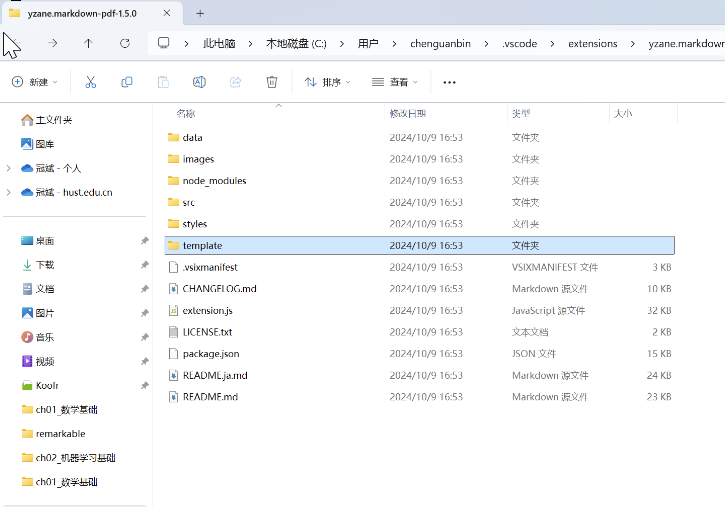Viewport: 725px width, 507px height.
Task: Select the src folder
Action: click(419, 202)
